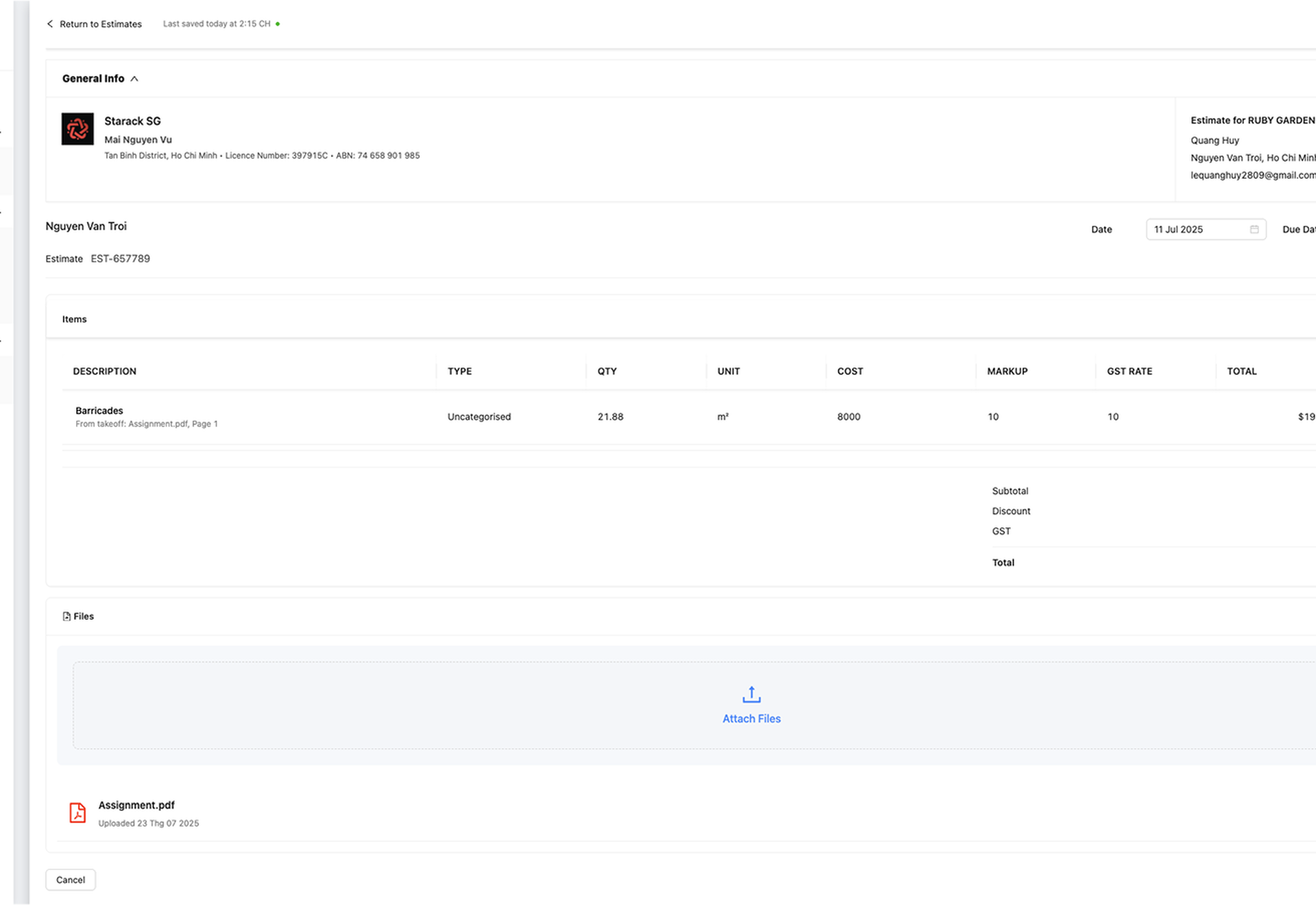
Task: Click the markup value 10 in Barricades row
Action: [x=993, y=417]
